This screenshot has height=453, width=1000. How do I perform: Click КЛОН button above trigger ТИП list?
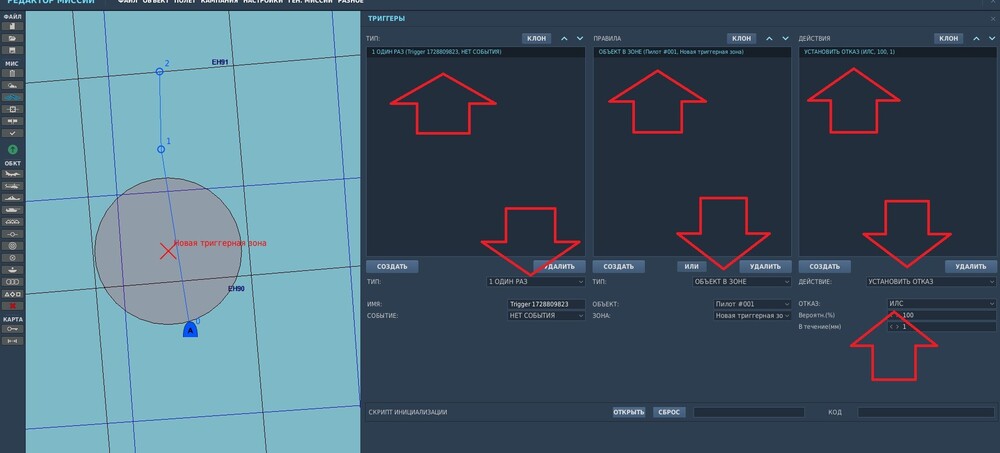tap(536, 38)
